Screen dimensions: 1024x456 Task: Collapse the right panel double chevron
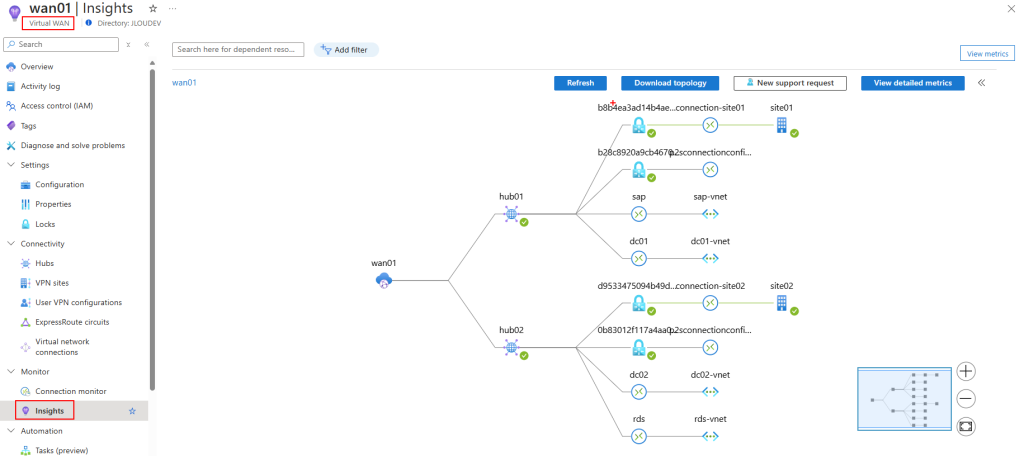pos(982,83)
